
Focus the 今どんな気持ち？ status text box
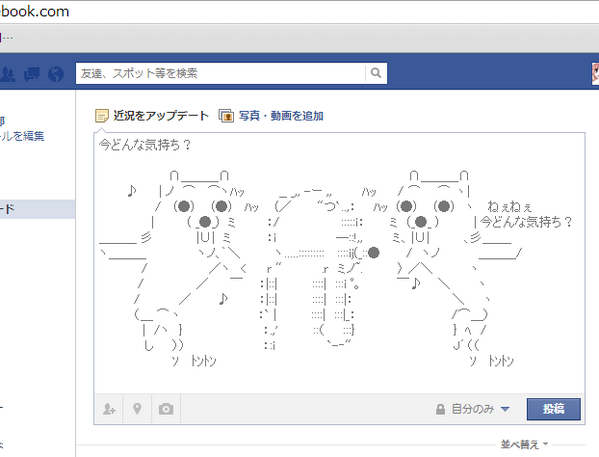pos(339,263)
